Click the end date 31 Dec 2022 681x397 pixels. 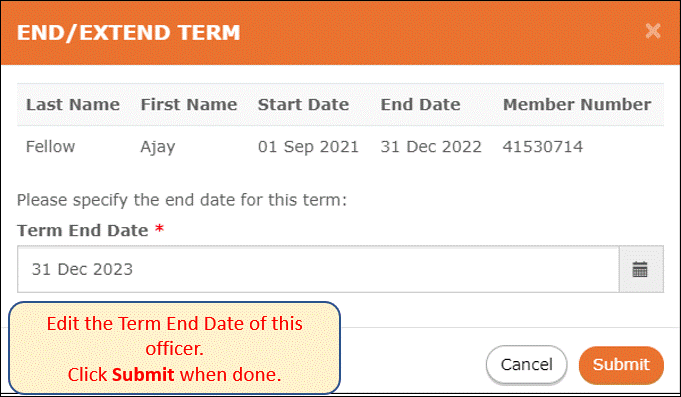431,147
